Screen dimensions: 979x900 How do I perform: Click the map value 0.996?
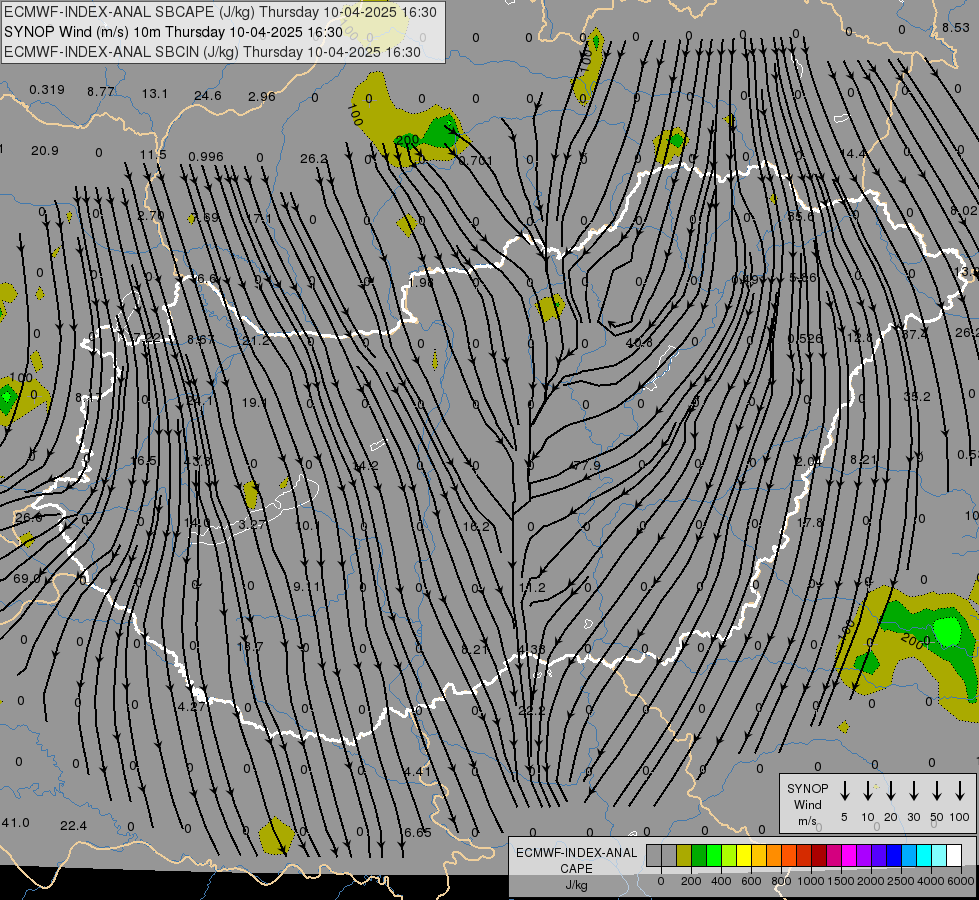coord(206,156)
